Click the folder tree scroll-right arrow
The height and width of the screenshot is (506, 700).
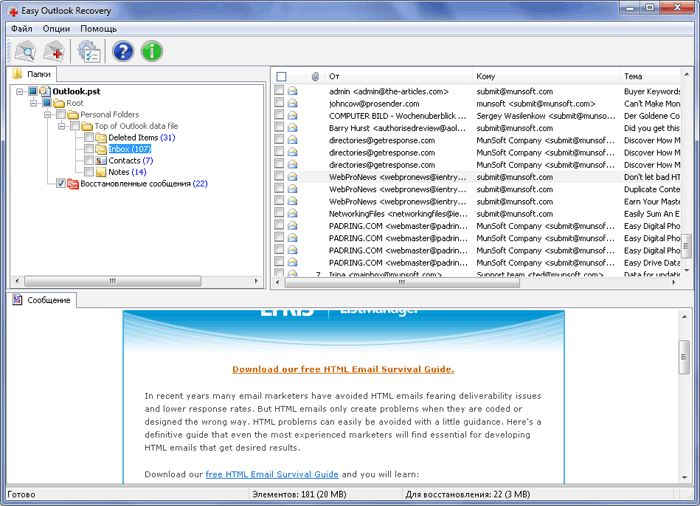(256, 281)
